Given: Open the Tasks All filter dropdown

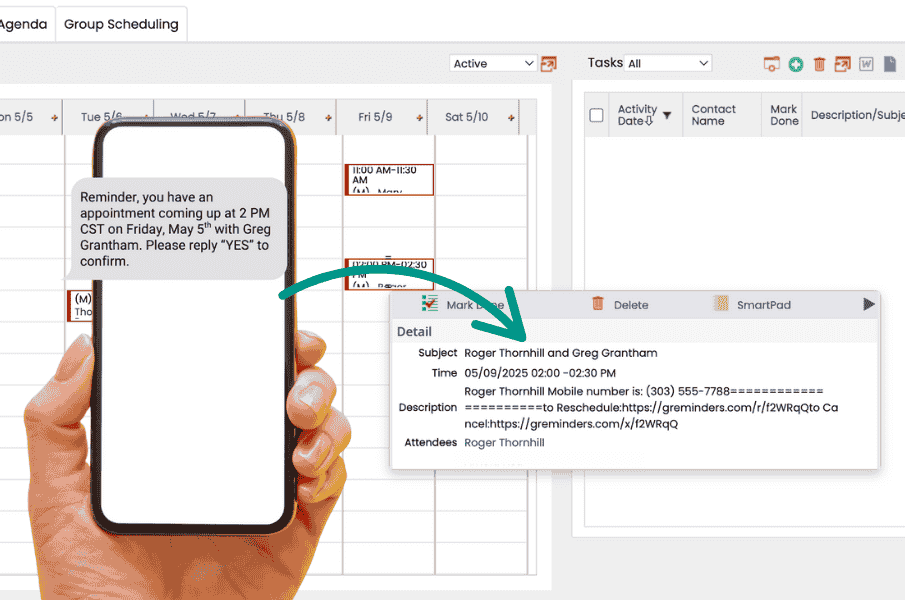Looking at the screenshot, I should pyautogui.click(x=667, y=64).
